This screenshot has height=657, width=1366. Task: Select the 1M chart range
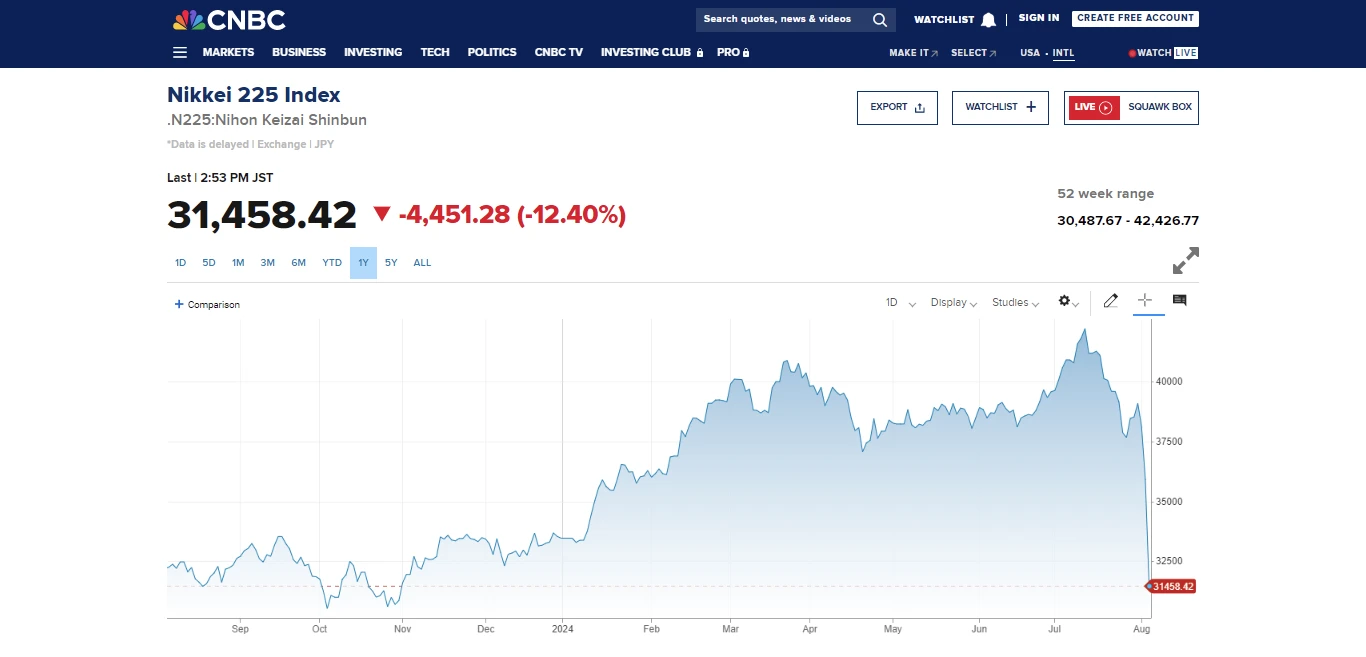coord(238,263)
